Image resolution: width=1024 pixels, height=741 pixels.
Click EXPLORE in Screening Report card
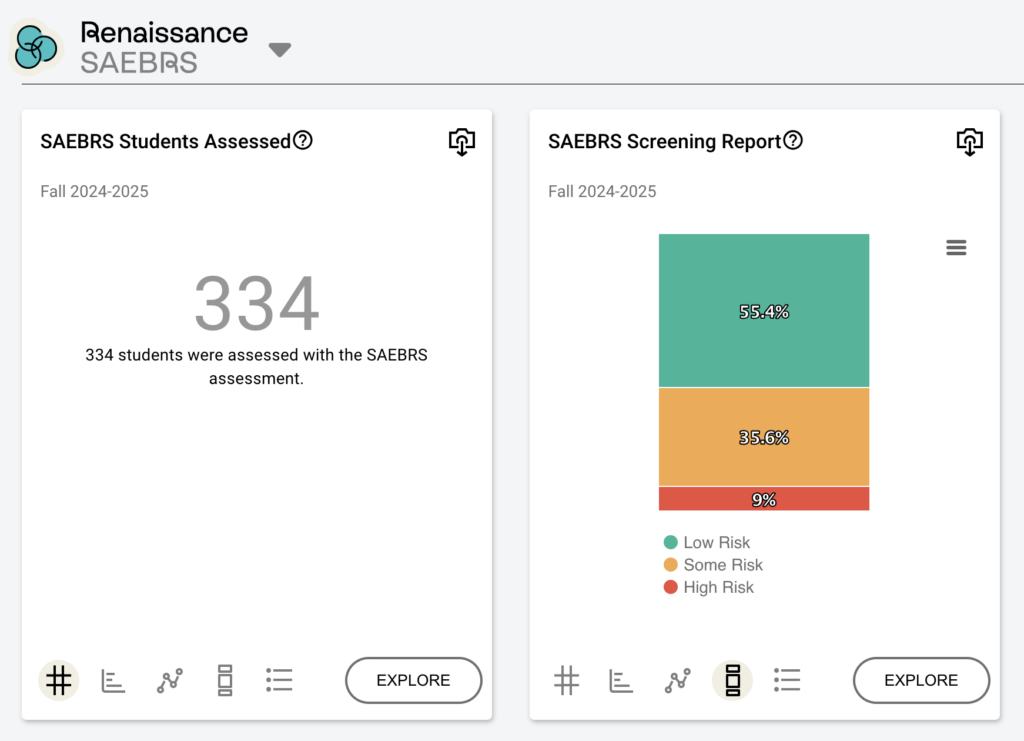coord(921,680)
